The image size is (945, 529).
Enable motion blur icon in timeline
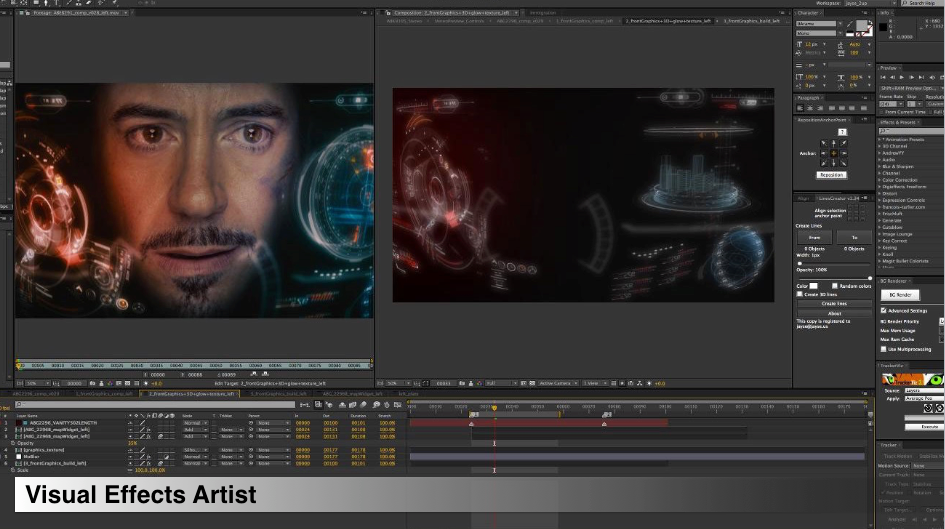click(x=363, y=405)
